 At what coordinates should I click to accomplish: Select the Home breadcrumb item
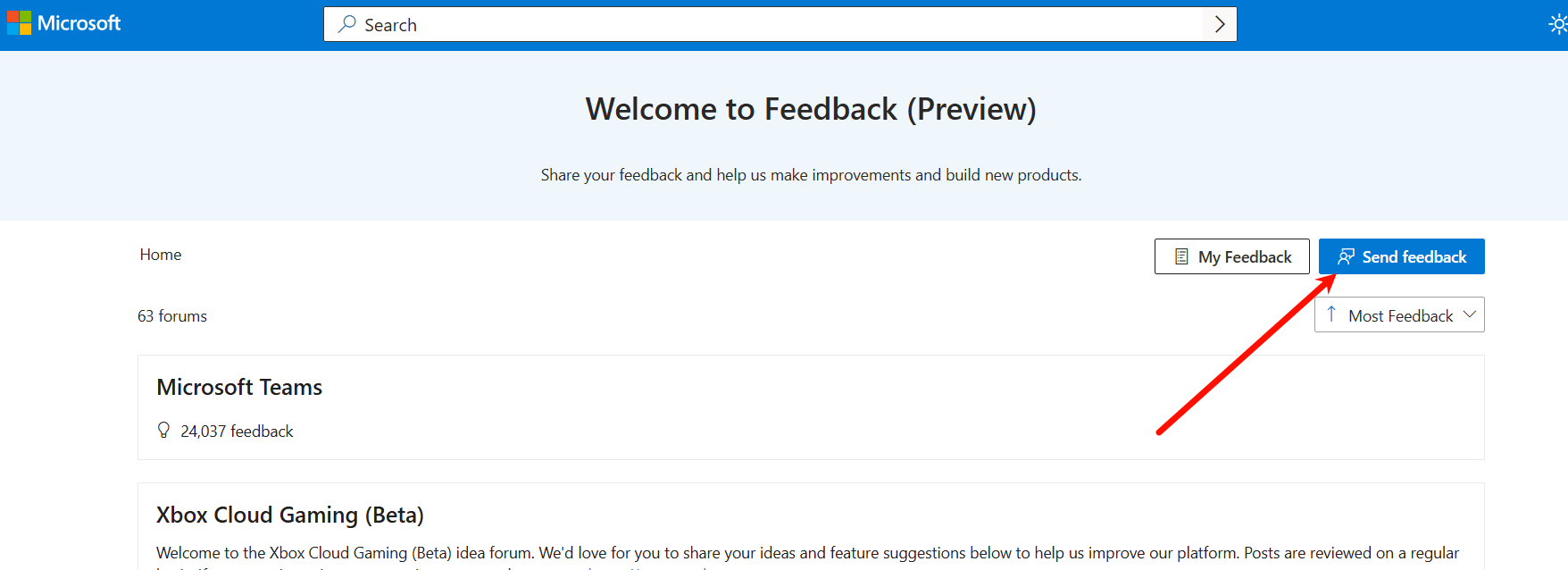point(160,254)
